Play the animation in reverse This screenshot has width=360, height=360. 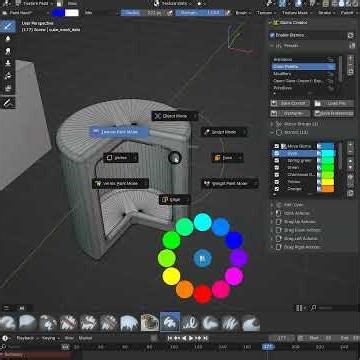[x=184, y=338]
